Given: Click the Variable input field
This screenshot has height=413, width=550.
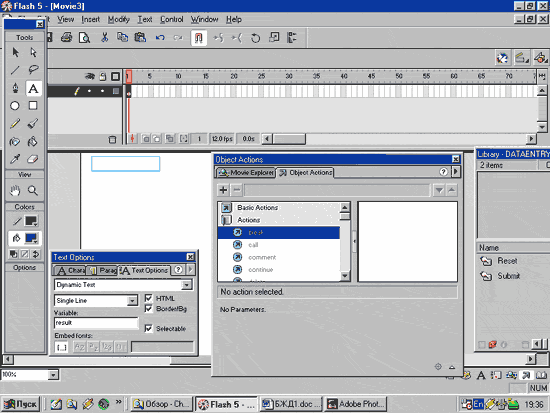Looking at the screenshot, I should pyautogui.click(x=96, y=323).
